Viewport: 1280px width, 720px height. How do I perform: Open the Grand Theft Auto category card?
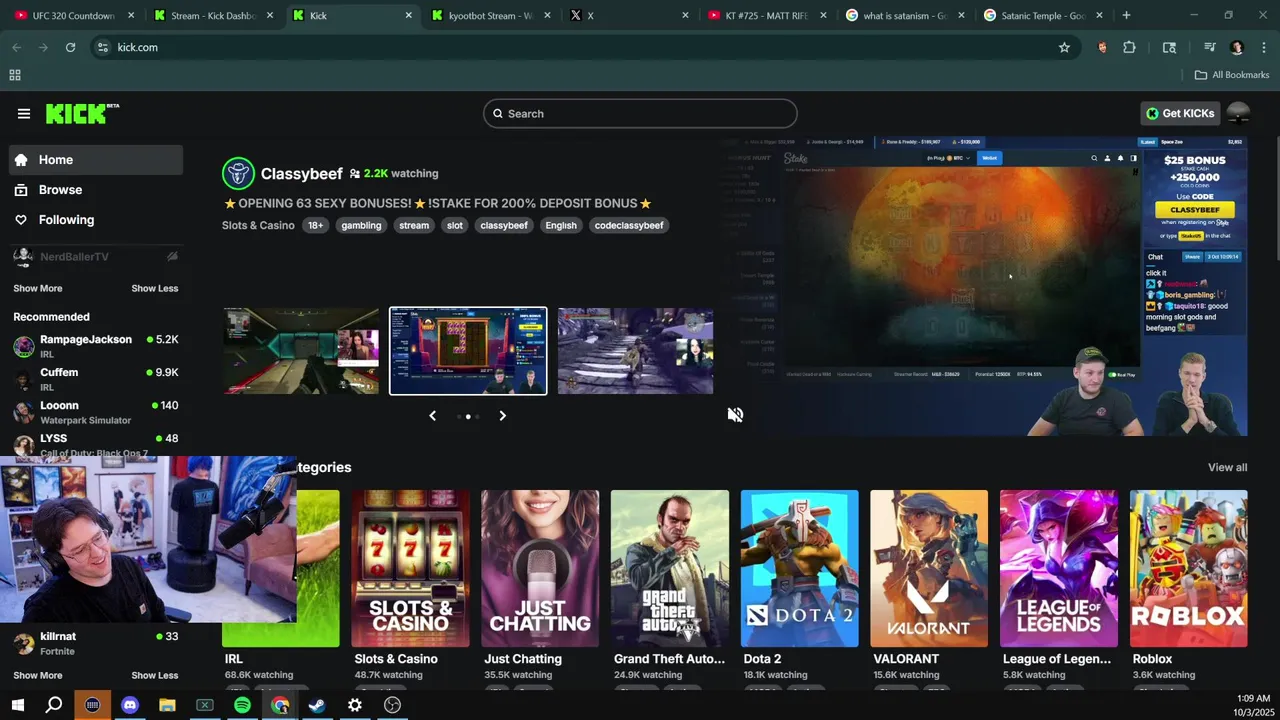[670, 568]
